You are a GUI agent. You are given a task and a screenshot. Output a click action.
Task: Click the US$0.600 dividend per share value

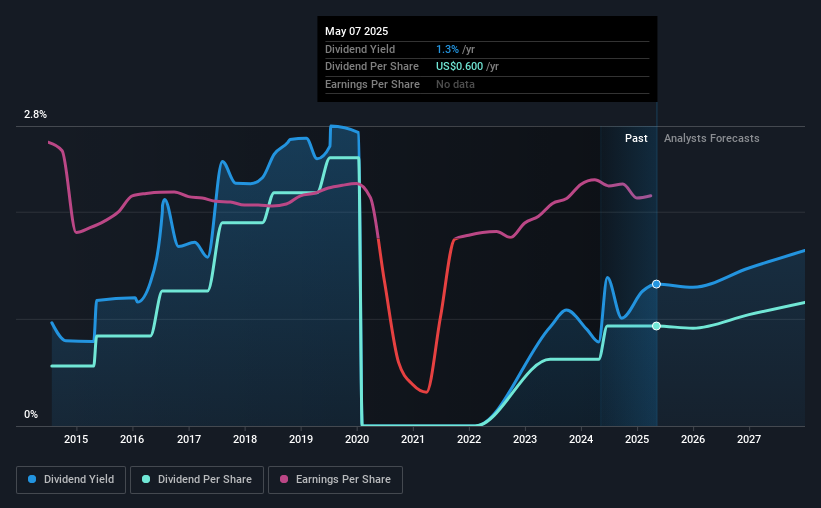point(459,67)
